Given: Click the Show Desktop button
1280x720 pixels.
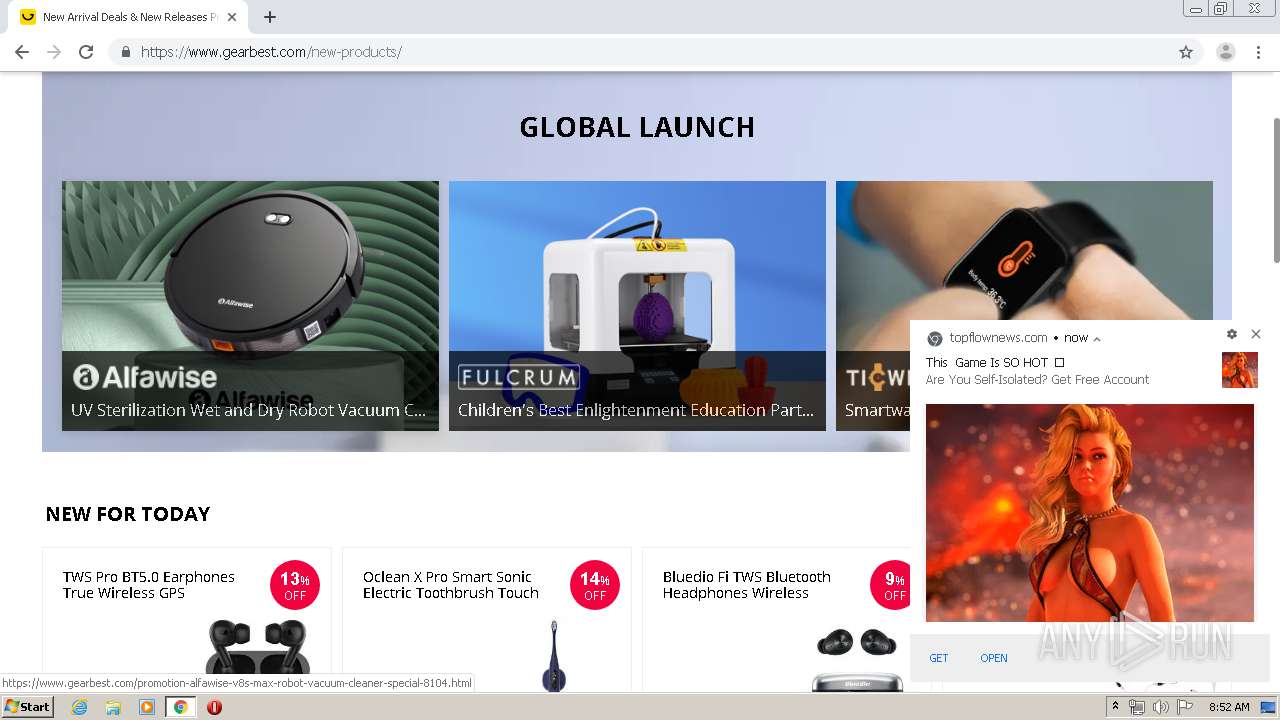Looking at the screenshot, I should [1269, 707].
